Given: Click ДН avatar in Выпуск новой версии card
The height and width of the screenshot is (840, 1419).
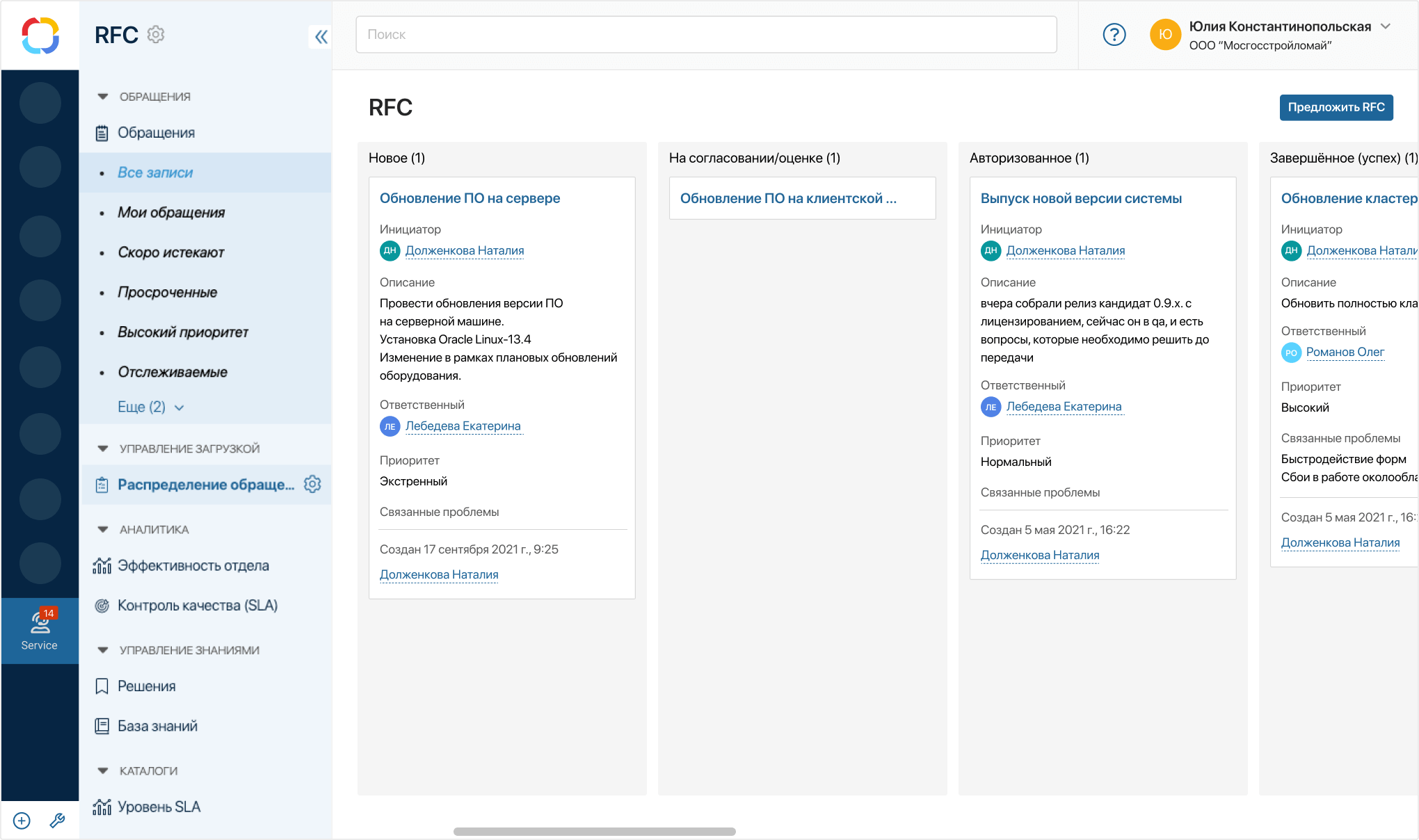Looking at the screenshot, I should [991, 250].
